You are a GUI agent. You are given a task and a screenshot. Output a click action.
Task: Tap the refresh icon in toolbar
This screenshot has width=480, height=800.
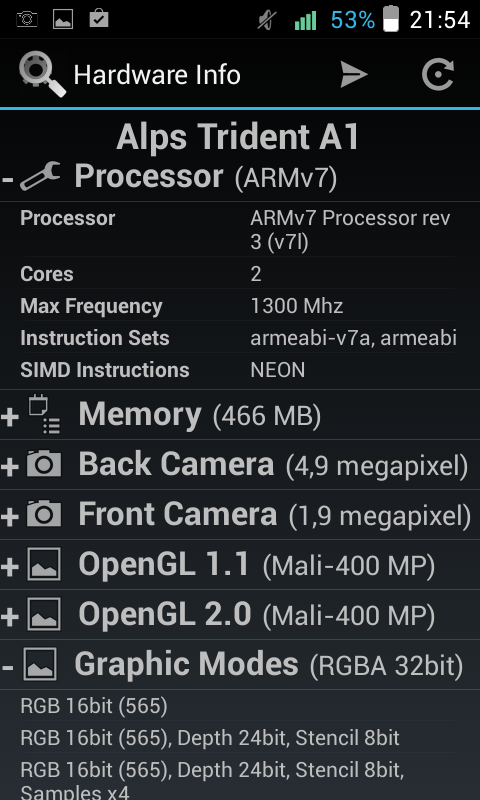pyautogui.click(x=438, y=75)
